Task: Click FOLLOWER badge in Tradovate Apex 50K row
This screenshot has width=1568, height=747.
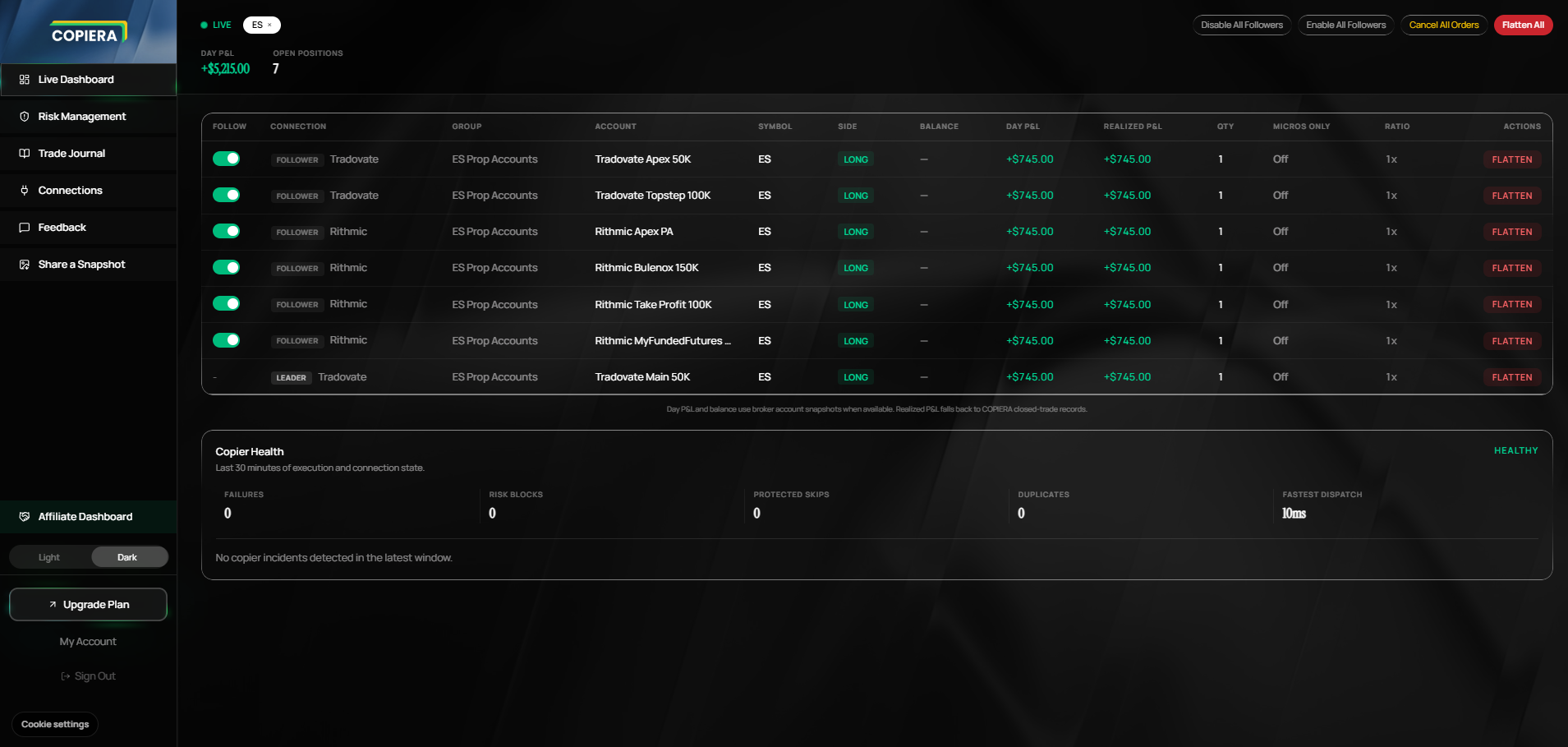Action: (297, 160)
